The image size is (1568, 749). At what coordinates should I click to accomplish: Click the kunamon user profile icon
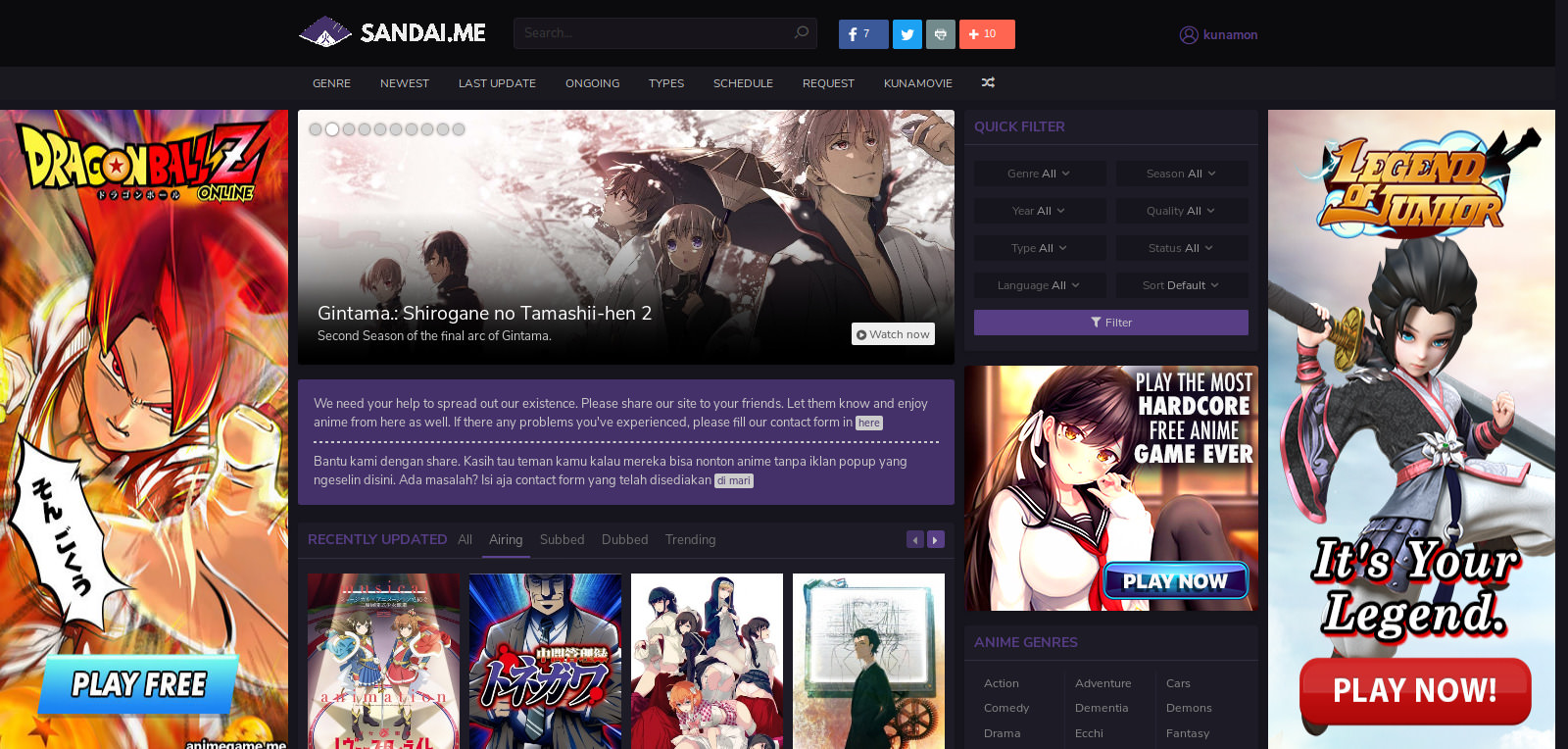click(1189, 34)
